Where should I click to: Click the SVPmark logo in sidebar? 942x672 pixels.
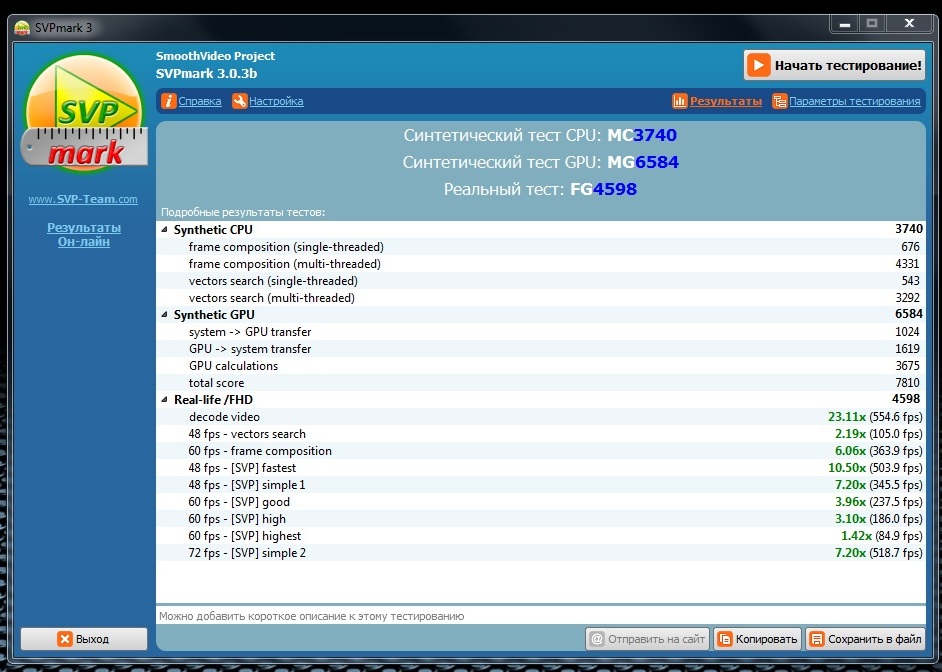84,114
